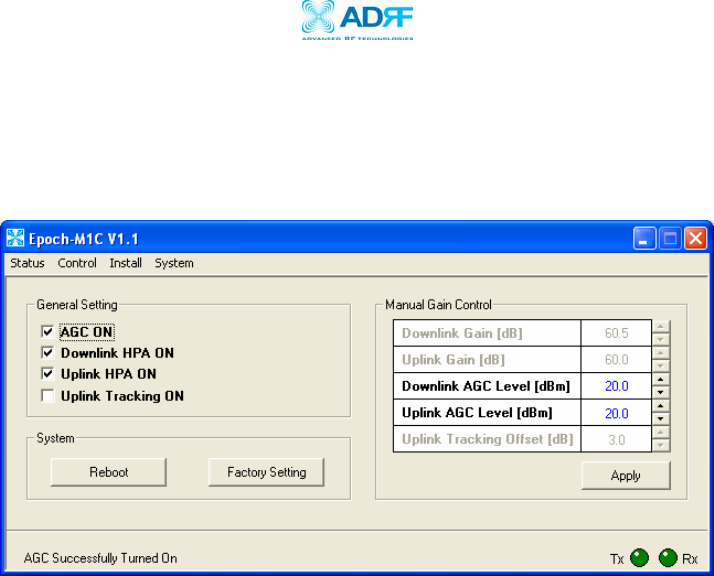Click the 'Uplink AGC Level [dBm]' label
The height and width of the screenshot is (576, 714).
[x=477, y=413]
